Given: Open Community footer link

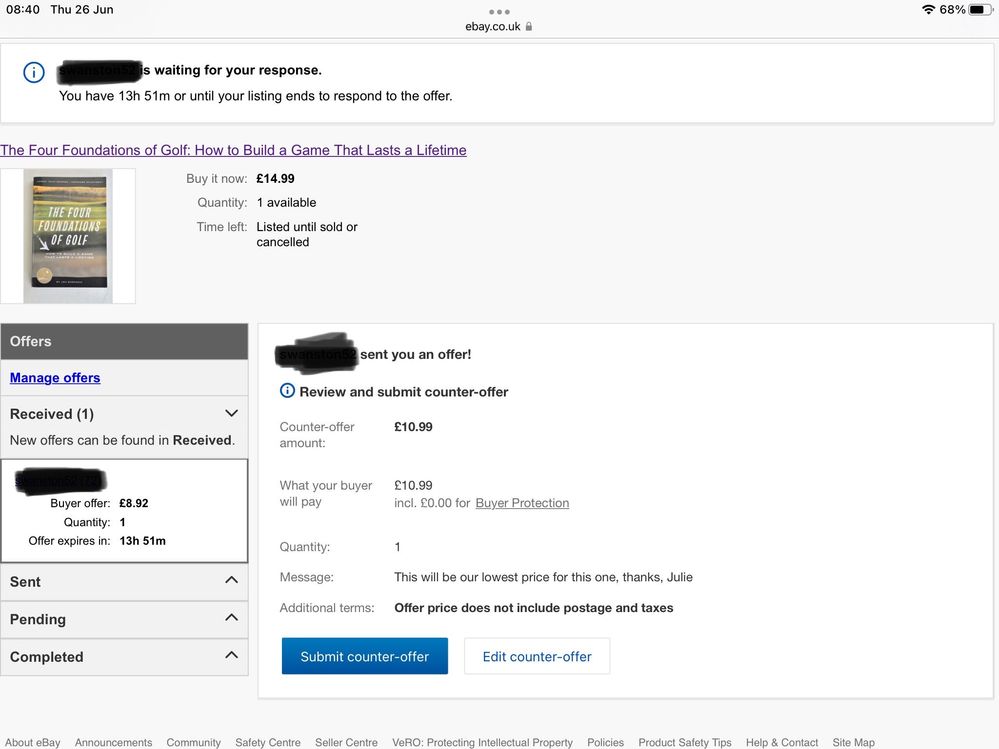Looking at the screenshot, I should click(194, 742).
